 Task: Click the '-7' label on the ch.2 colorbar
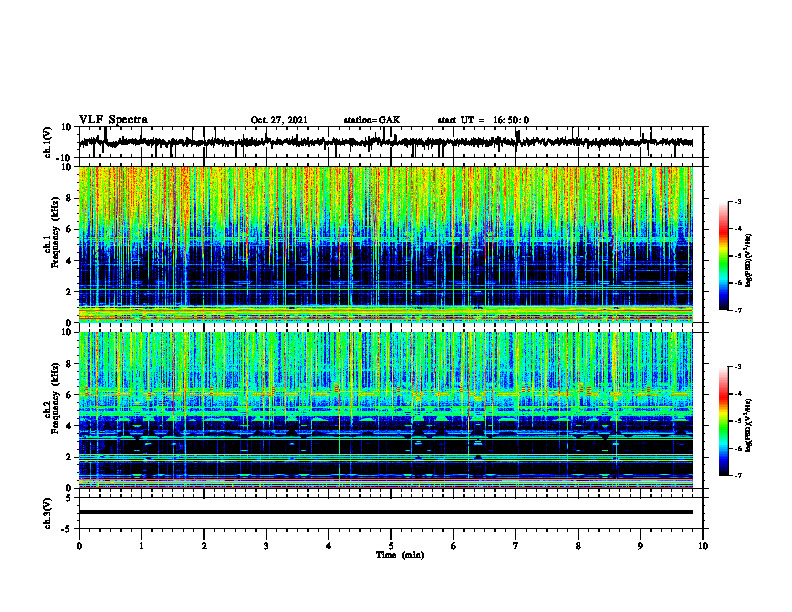click(x=737, y=475)
